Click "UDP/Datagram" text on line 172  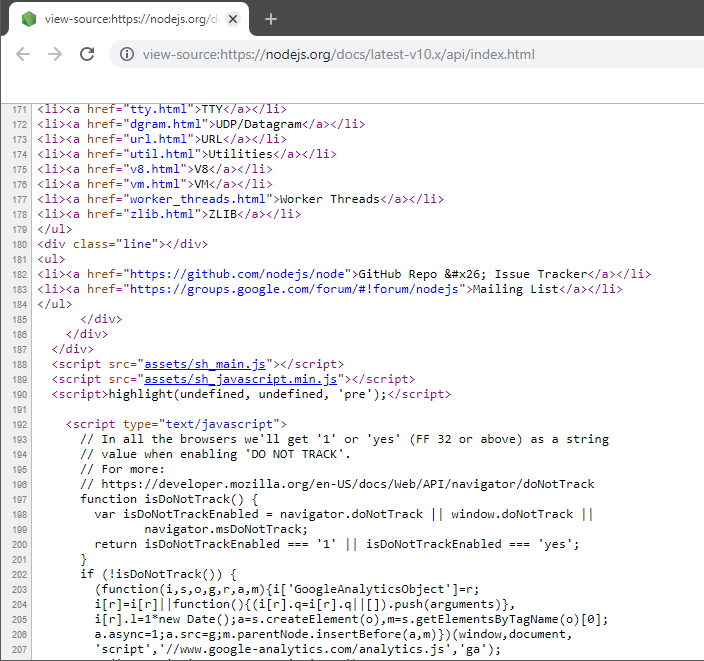pyautogui.click(x=259, y=124)
